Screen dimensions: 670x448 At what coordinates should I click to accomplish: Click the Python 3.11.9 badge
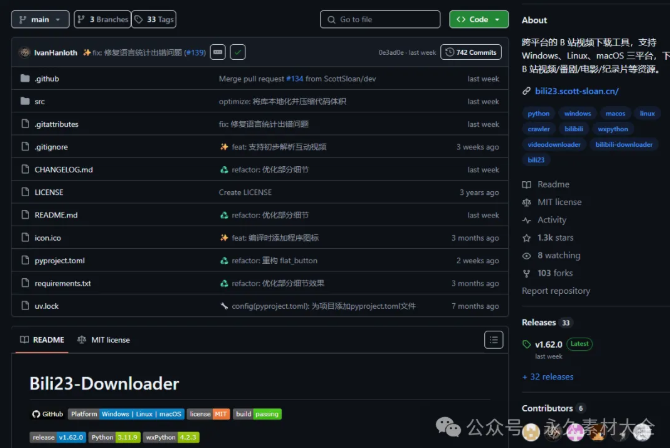114,437
